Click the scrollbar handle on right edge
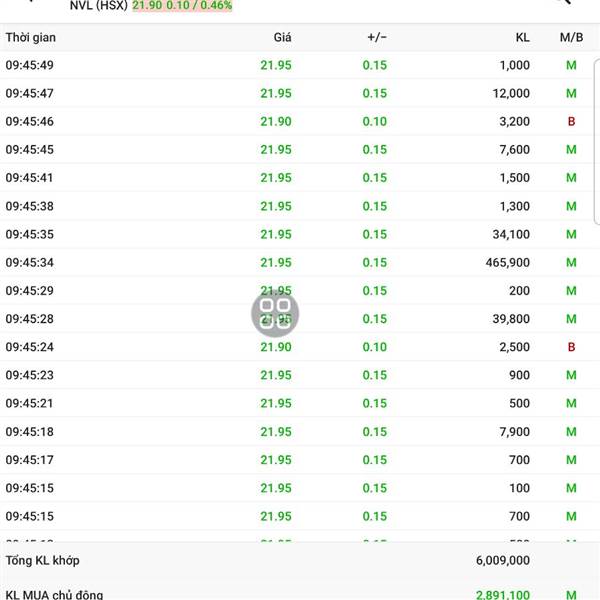The height and width of the screenshot is (600, 600). click(x=597, y=142)
